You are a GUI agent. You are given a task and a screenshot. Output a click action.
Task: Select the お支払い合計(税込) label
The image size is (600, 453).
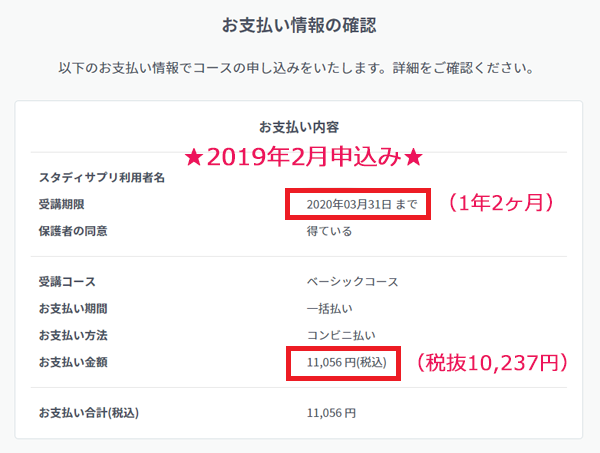pos(89,413)
